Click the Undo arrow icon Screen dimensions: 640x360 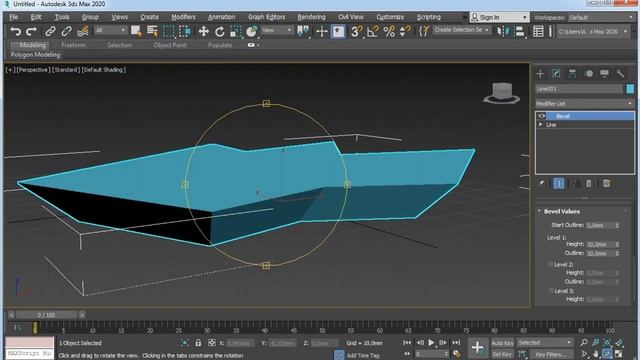(x=16, y=31)
